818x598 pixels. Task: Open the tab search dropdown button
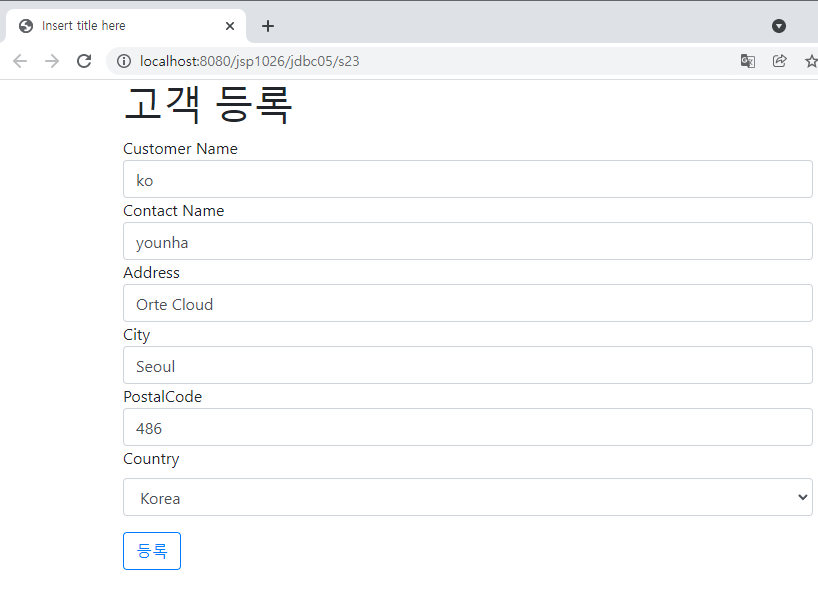pyautogui.click(x=779, y=26)
